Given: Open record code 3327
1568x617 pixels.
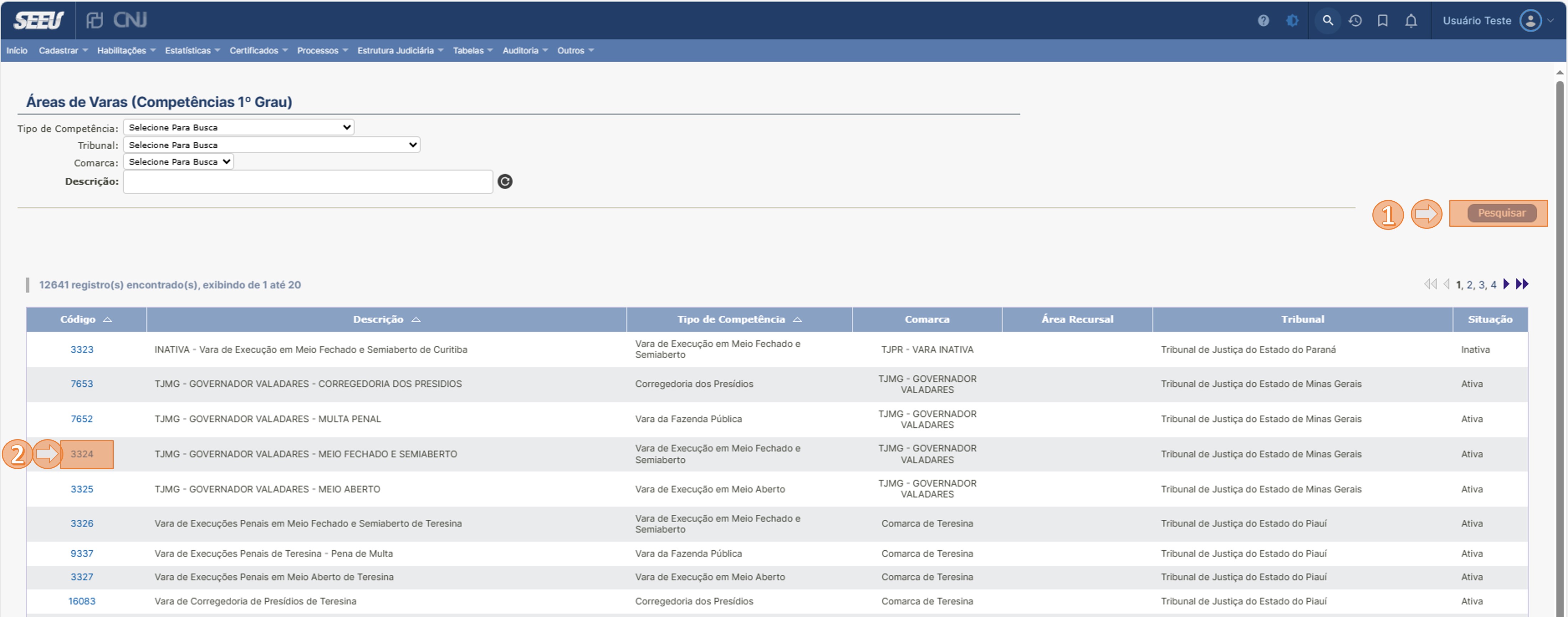Looking at the screenshot, I should click(82, 577).
